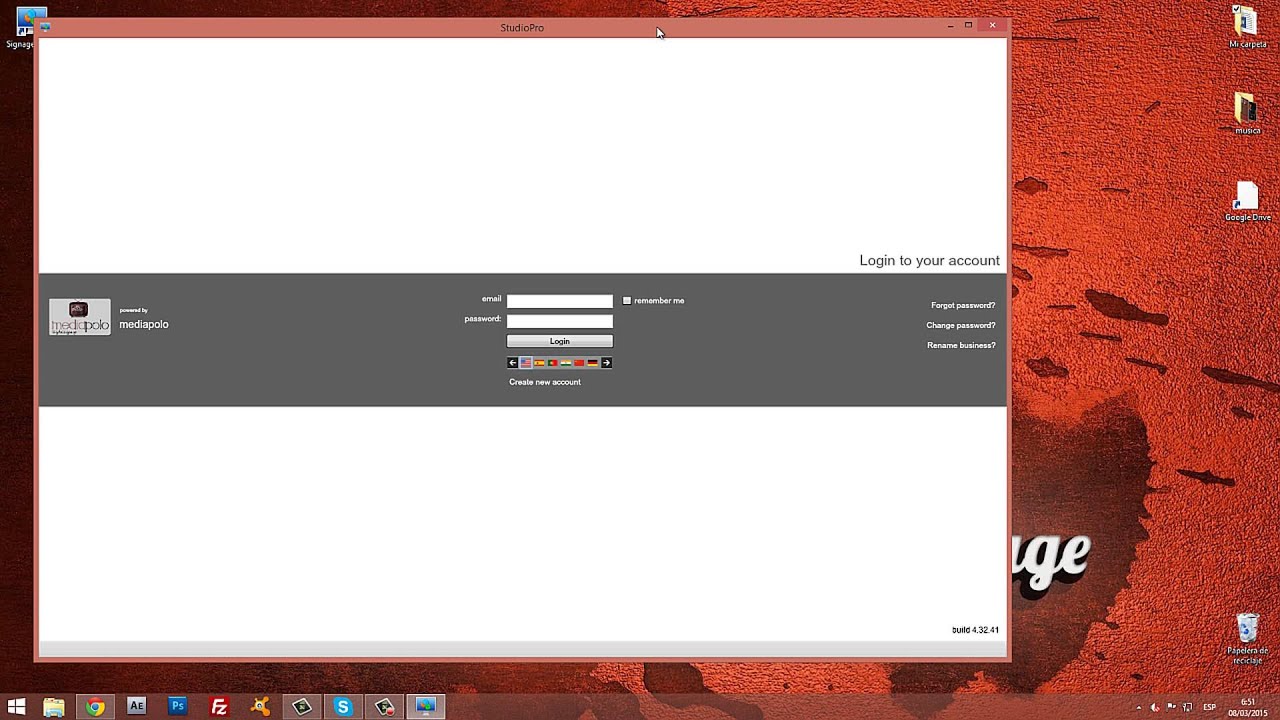Open Skype from the taskbar

[343, 707]
